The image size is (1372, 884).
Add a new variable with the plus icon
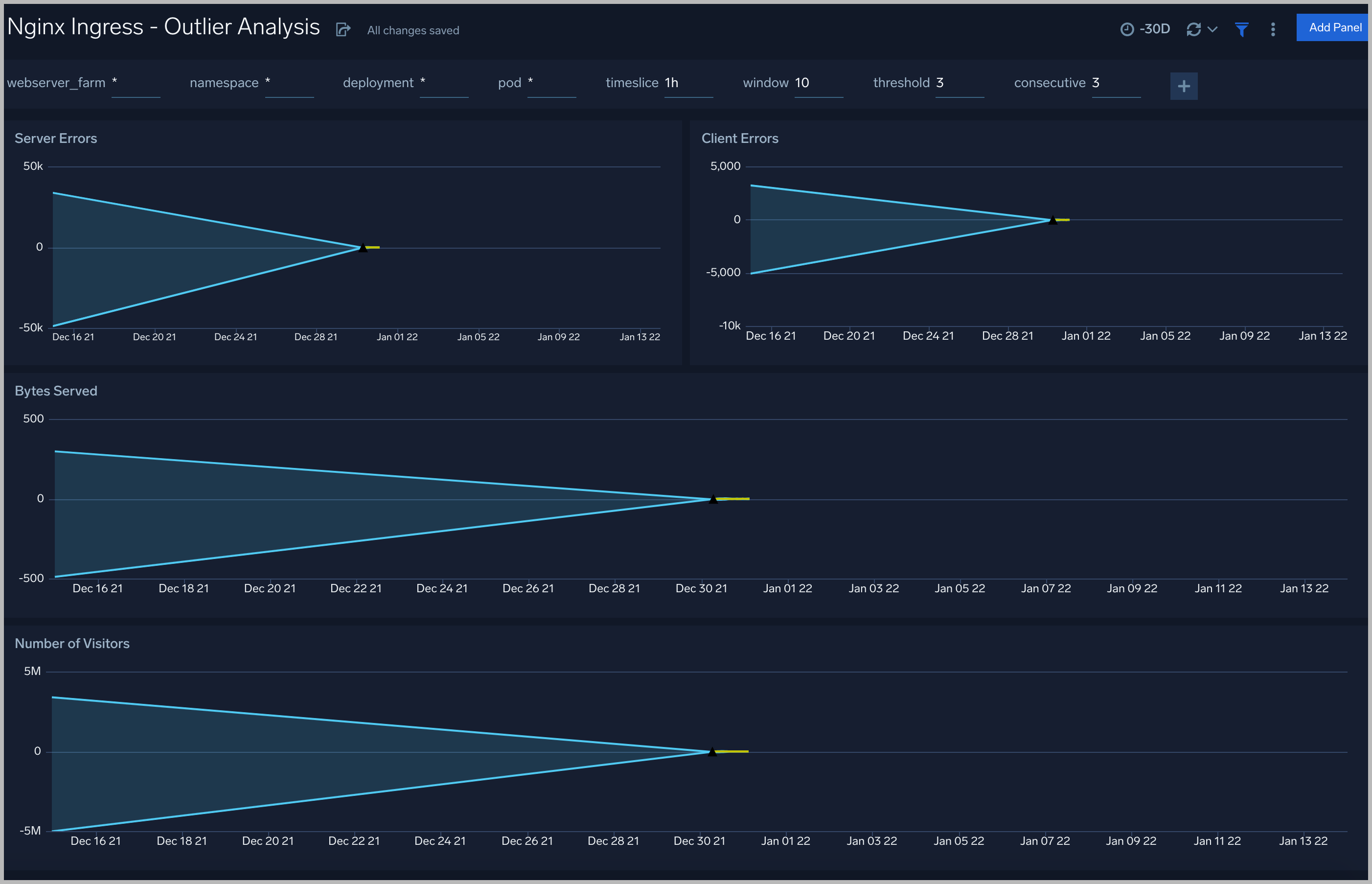pos(1184,86)
